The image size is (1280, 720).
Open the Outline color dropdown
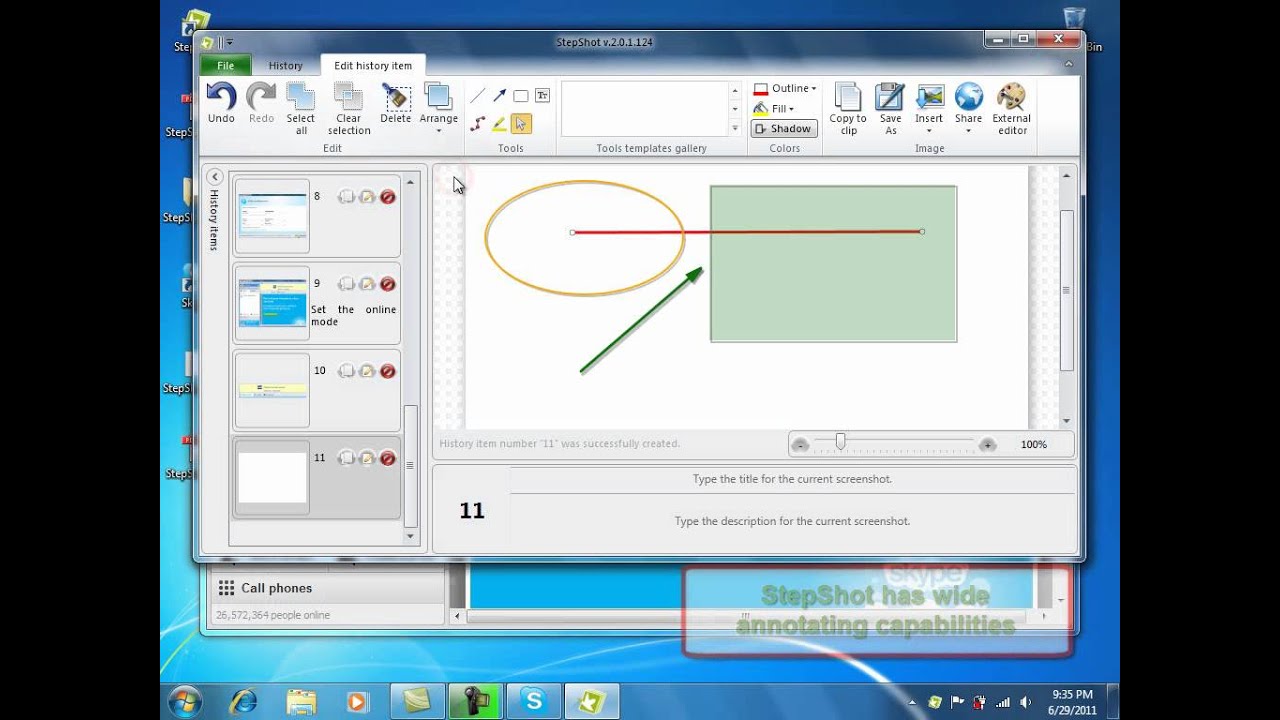click(785, 88)
